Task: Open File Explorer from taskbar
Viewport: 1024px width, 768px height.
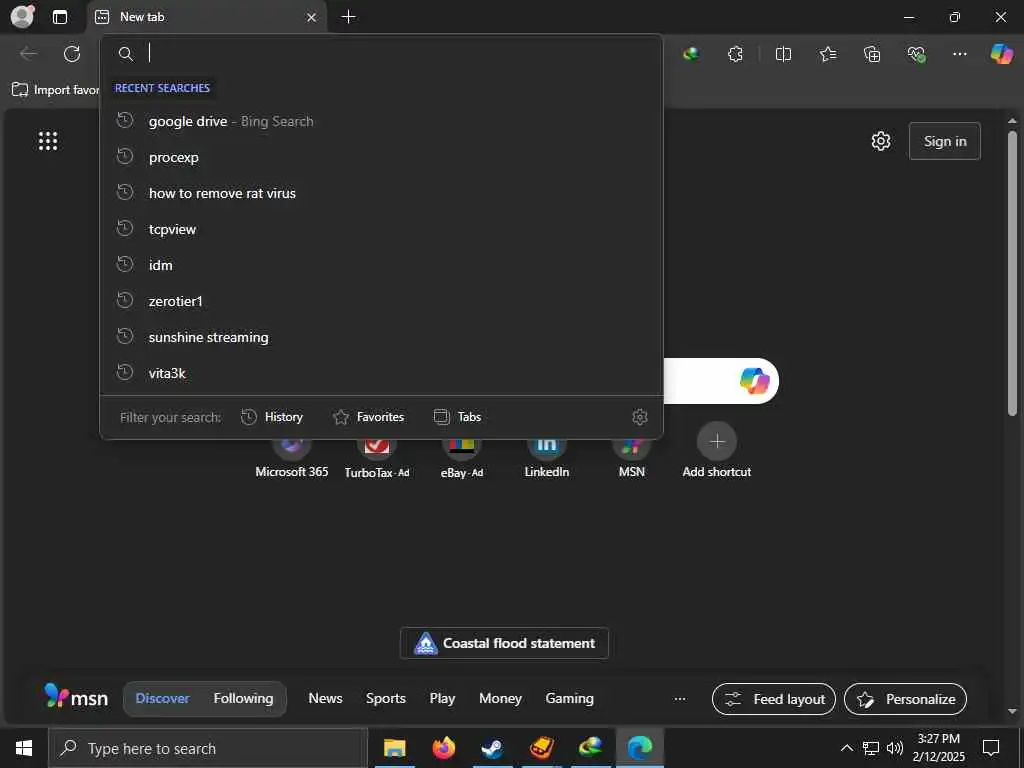Action: pyautogui.click(x=394, y=748)
